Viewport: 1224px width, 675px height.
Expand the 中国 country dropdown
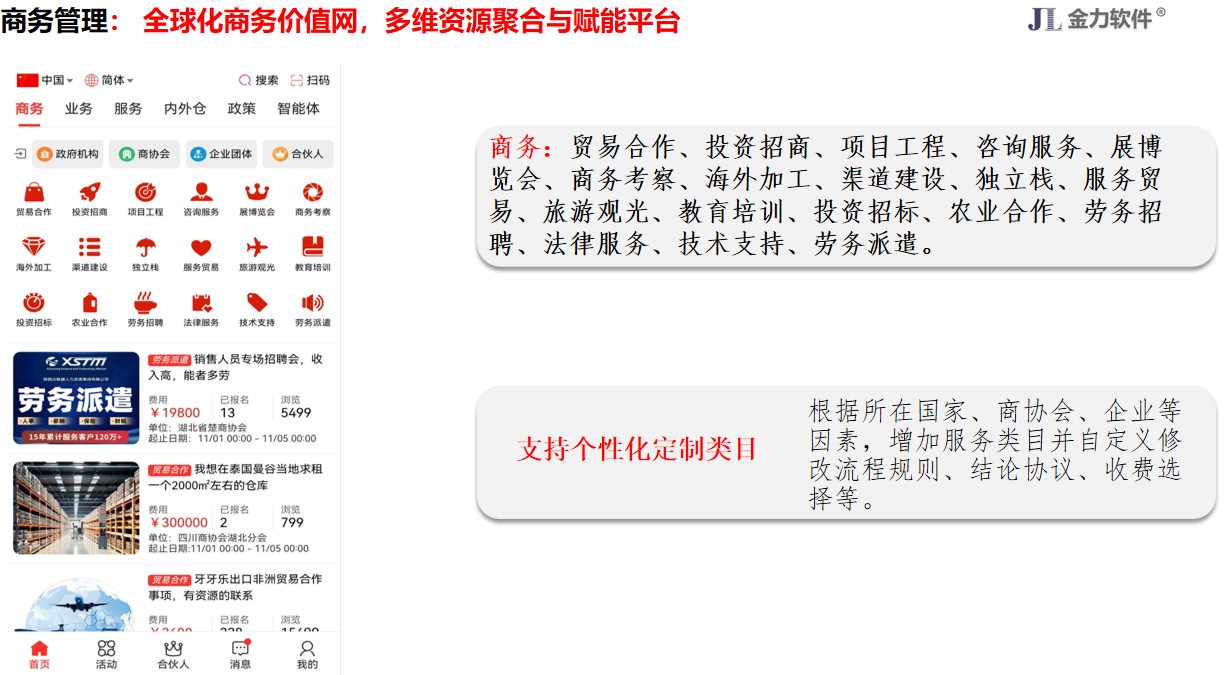(x=45, y=80)
